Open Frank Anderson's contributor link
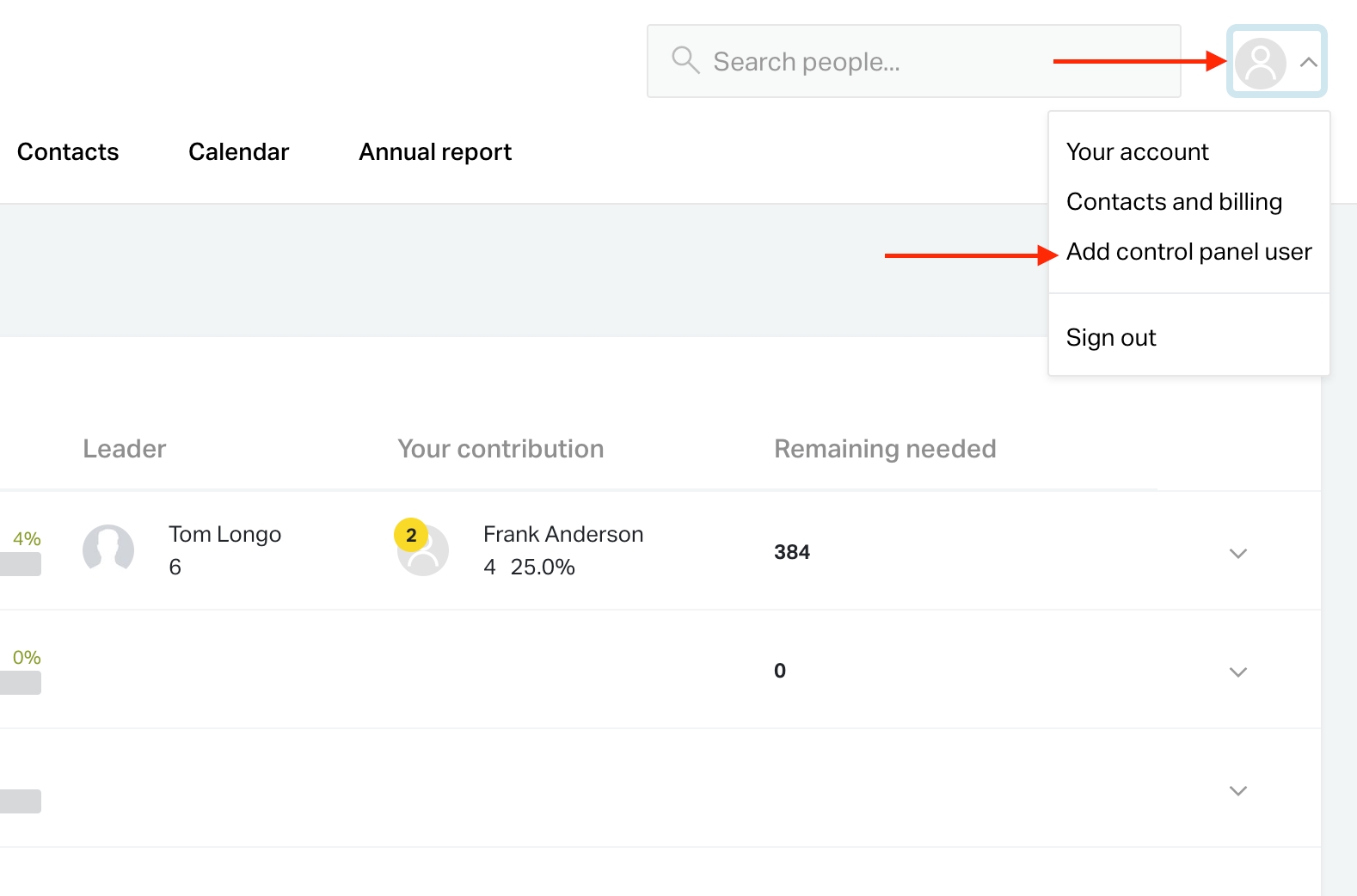The width and height of the screenshot is (1357, 896). pyautogui.click(x=562, y=535)
